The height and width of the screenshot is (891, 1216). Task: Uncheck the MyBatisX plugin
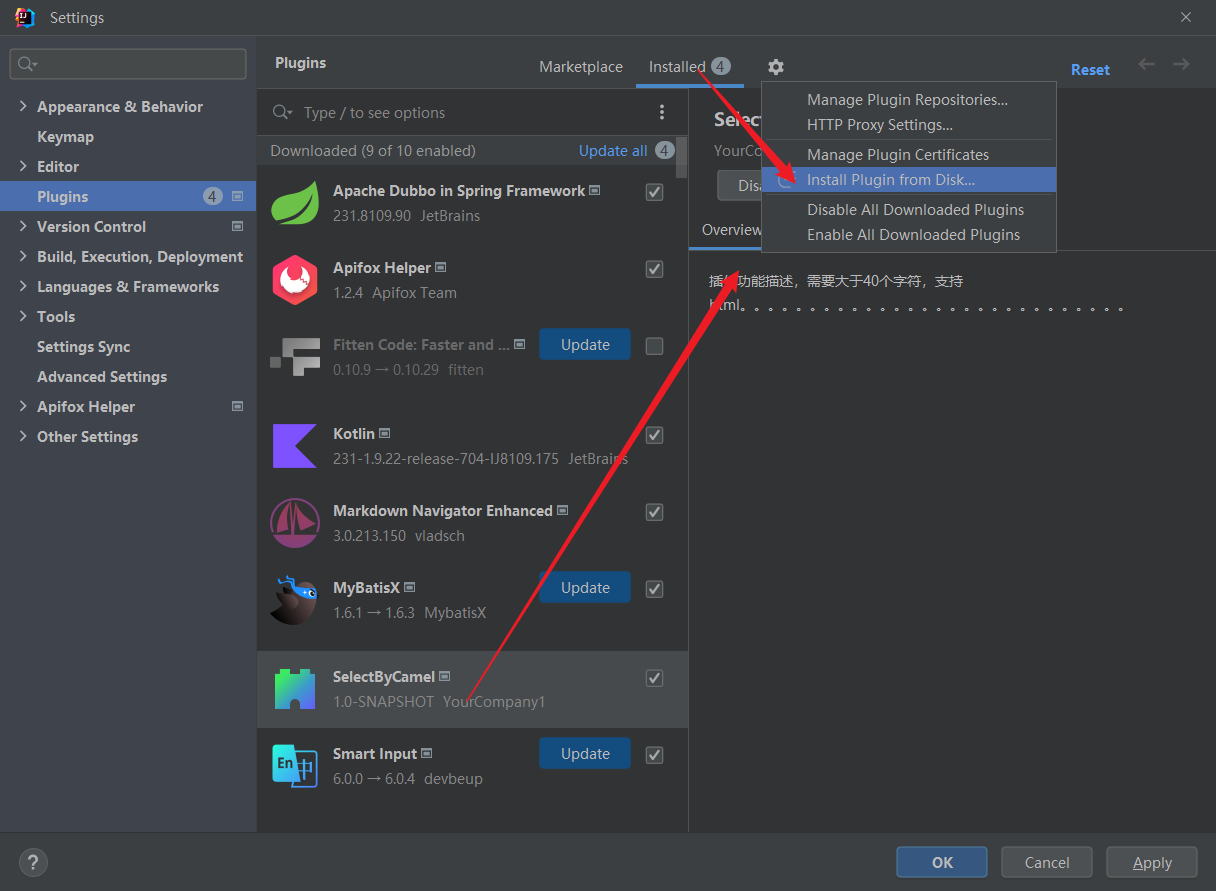point(655,589)
